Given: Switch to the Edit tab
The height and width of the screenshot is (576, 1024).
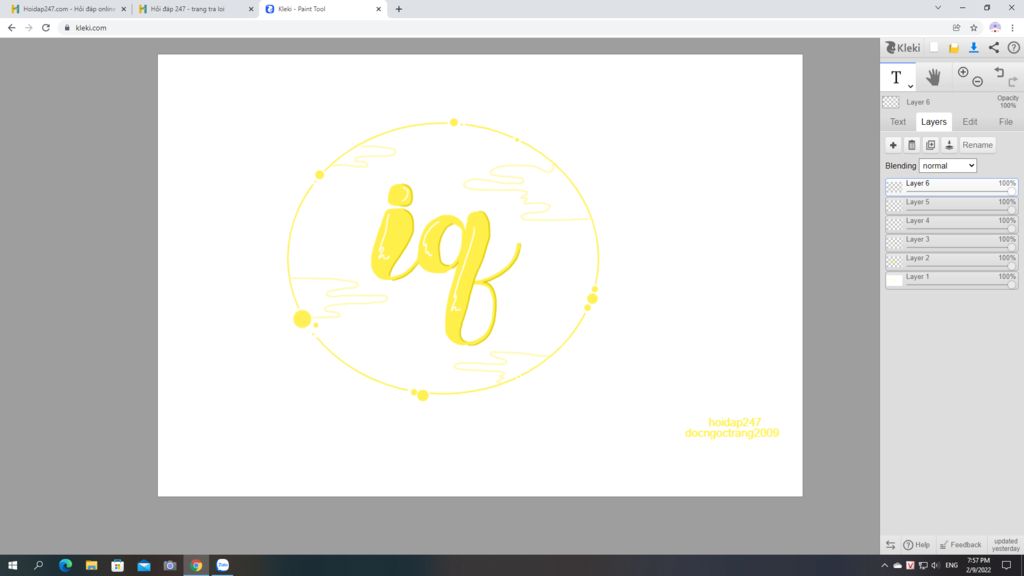Looking at the screenshot, I should 970,122.
